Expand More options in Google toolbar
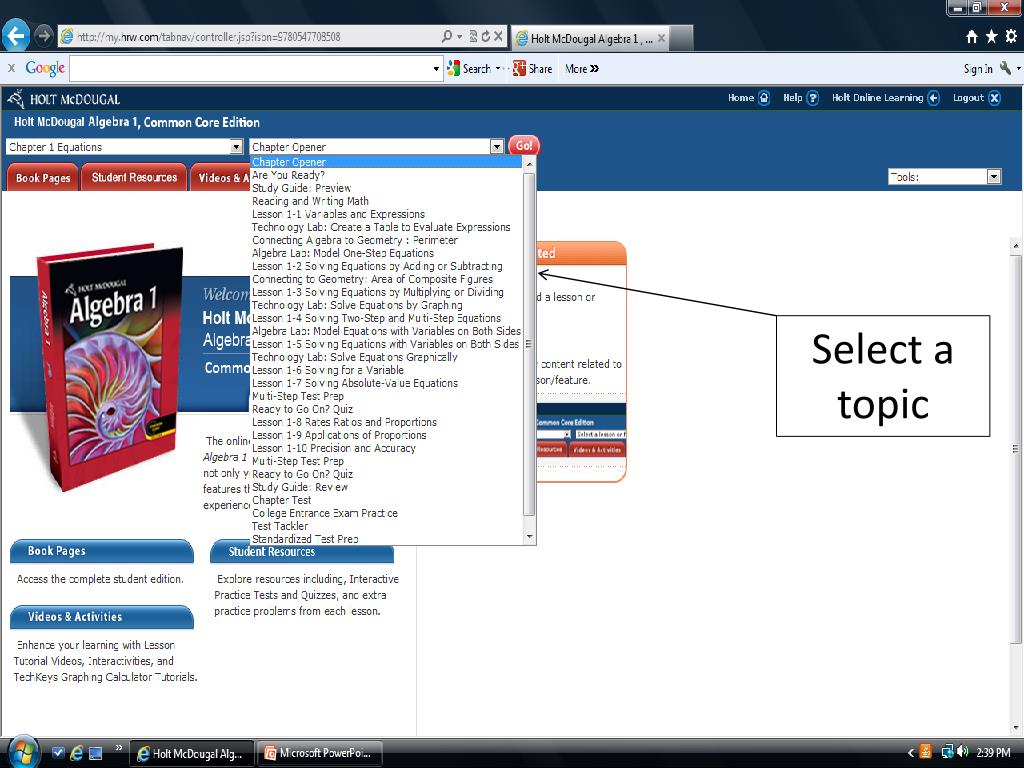Viewport: 1024px width, 768px height. [x=582, y=69]
